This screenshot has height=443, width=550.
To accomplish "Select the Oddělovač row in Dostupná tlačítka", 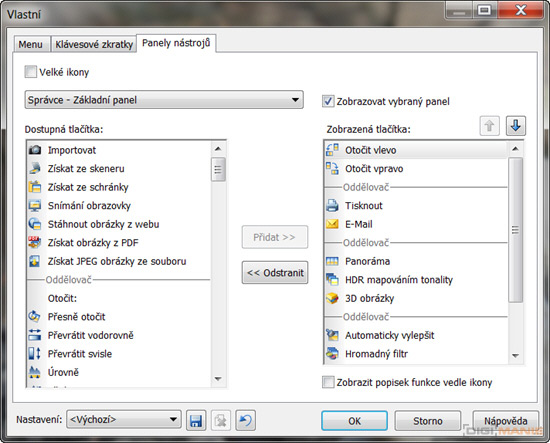I will (119, 280).
